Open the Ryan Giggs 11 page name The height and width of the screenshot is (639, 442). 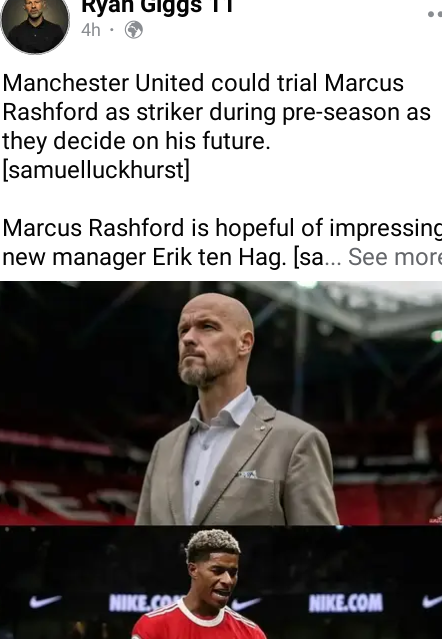click(157, 7)
